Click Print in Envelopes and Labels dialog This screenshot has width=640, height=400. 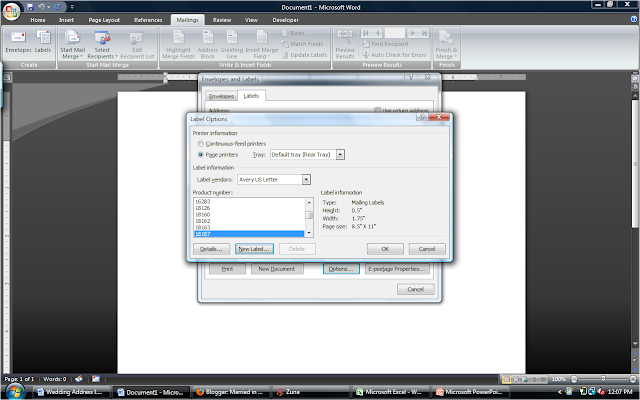tap(227, 269)
